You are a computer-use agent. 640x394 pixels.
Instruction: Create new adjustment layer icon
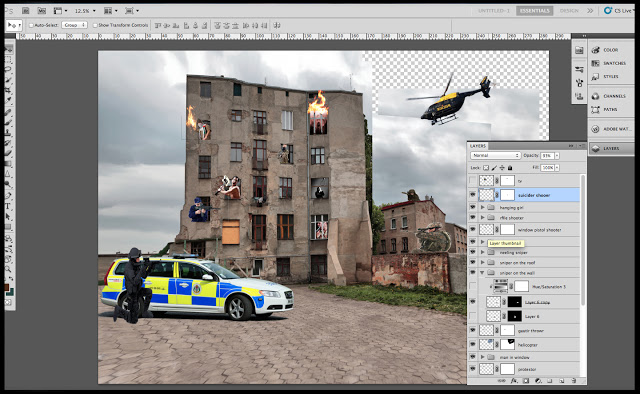[x=538, y=381]
